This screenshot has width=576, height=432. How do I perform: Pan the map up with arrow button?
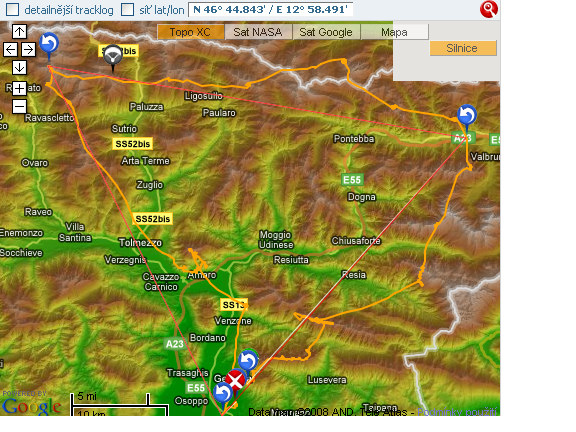coord(19,32)
